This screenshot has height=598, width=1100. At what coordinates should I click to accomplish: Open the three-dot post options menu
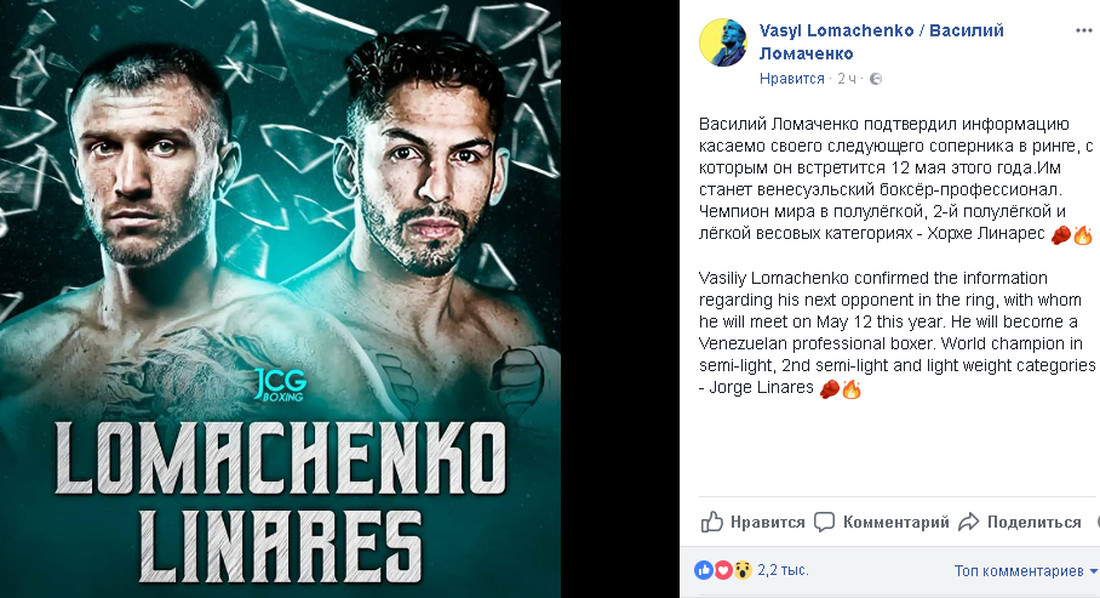[1084, 31]
